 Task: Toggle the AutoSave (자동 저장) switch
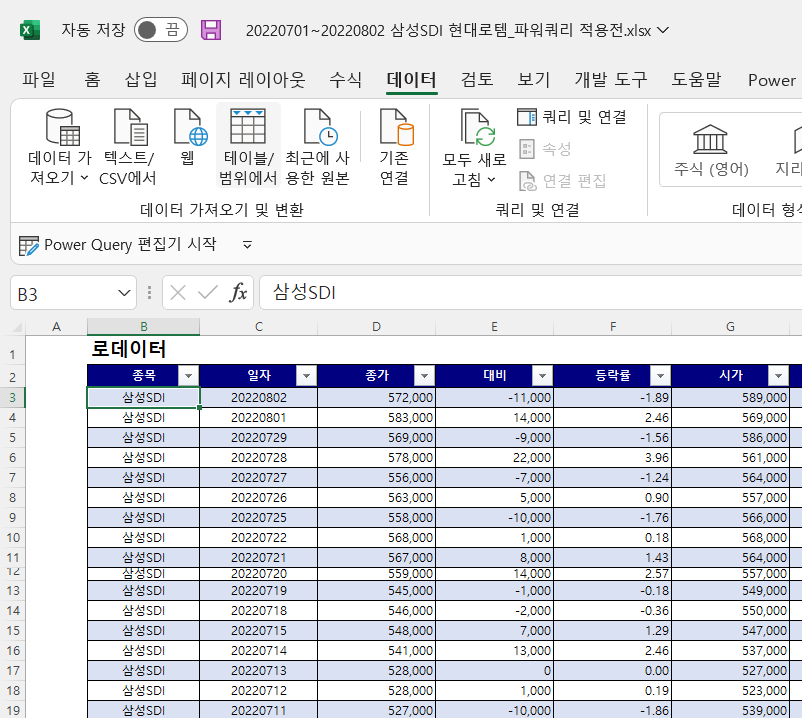click(161, 30)
